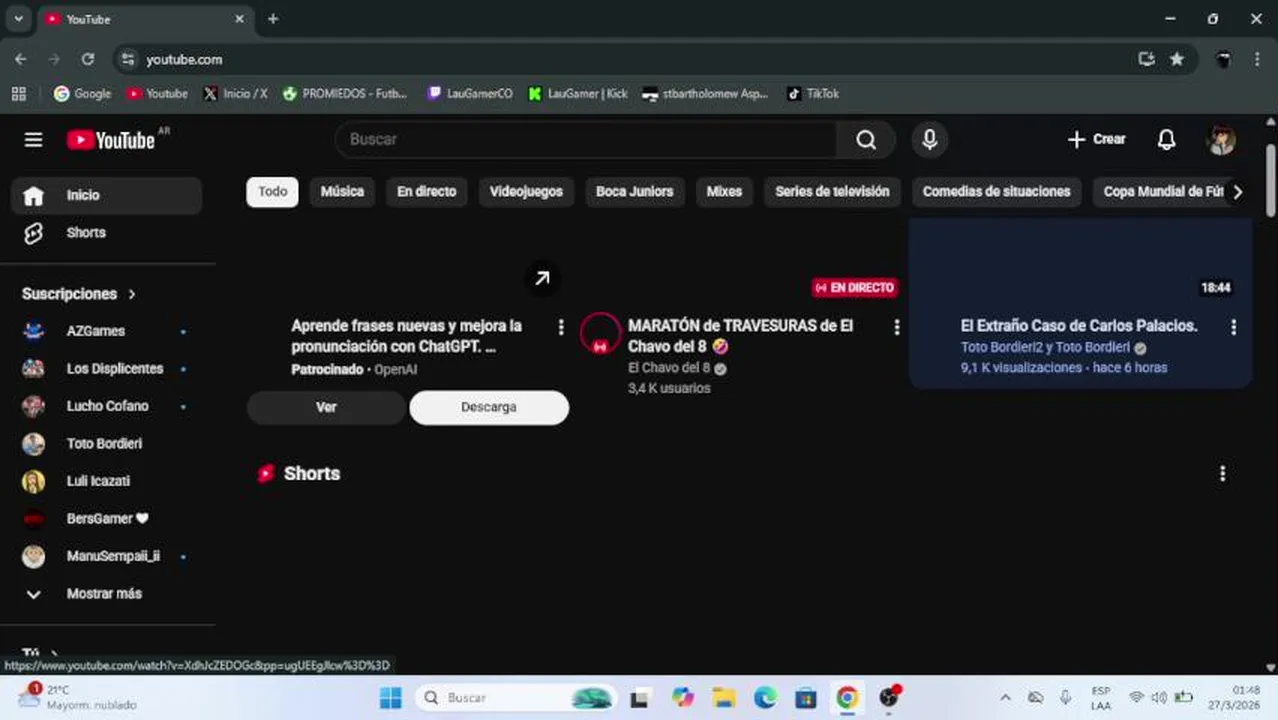The height and width of the screenshot is (720, 1278).
Task: Open Lucho Cofano subscription channel
Action: click(x=106, y=406)
